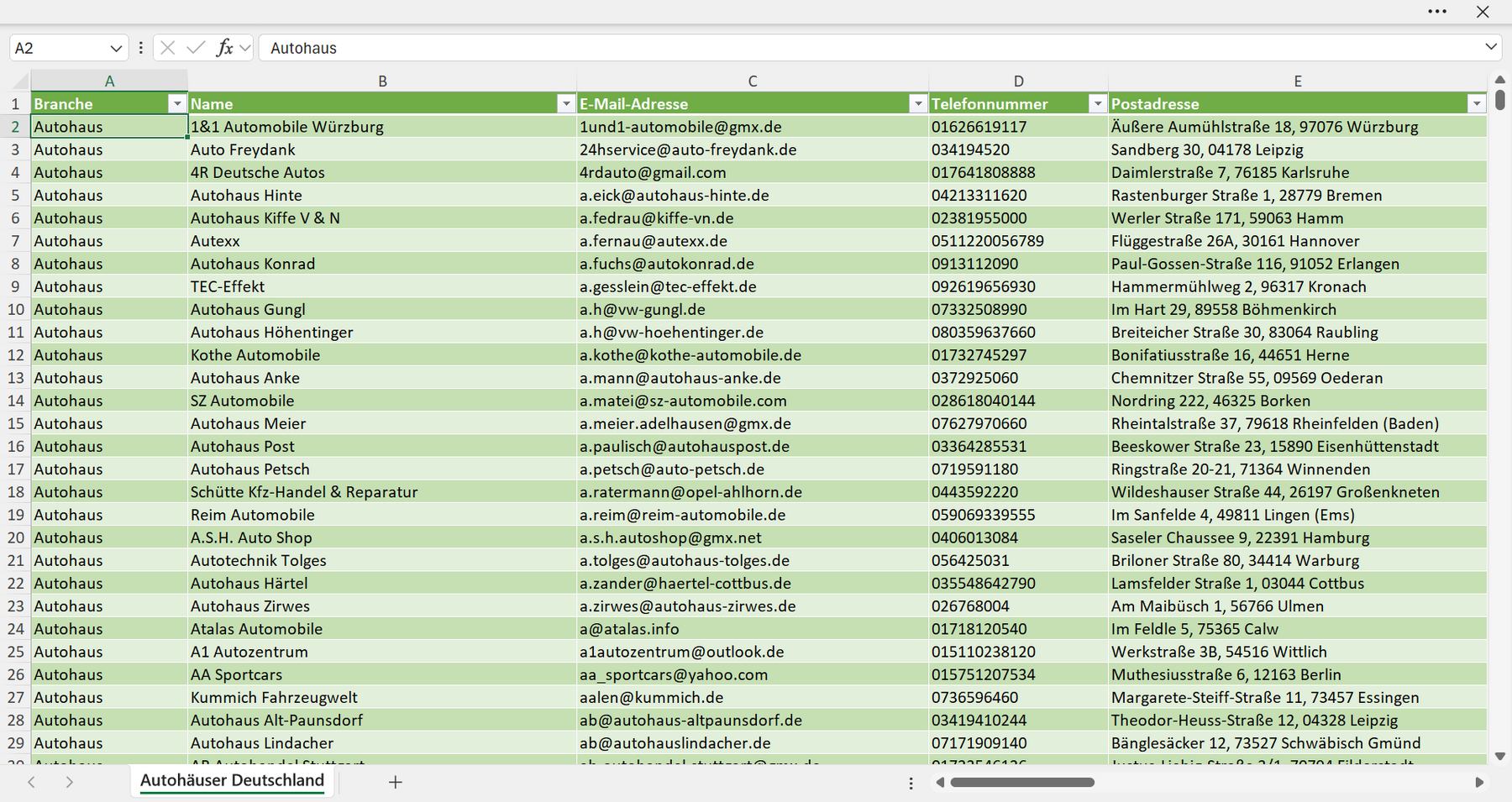This screenshot has height=802, width=1512.
Task: Select column E header
Action: [x=1298, y=81]
